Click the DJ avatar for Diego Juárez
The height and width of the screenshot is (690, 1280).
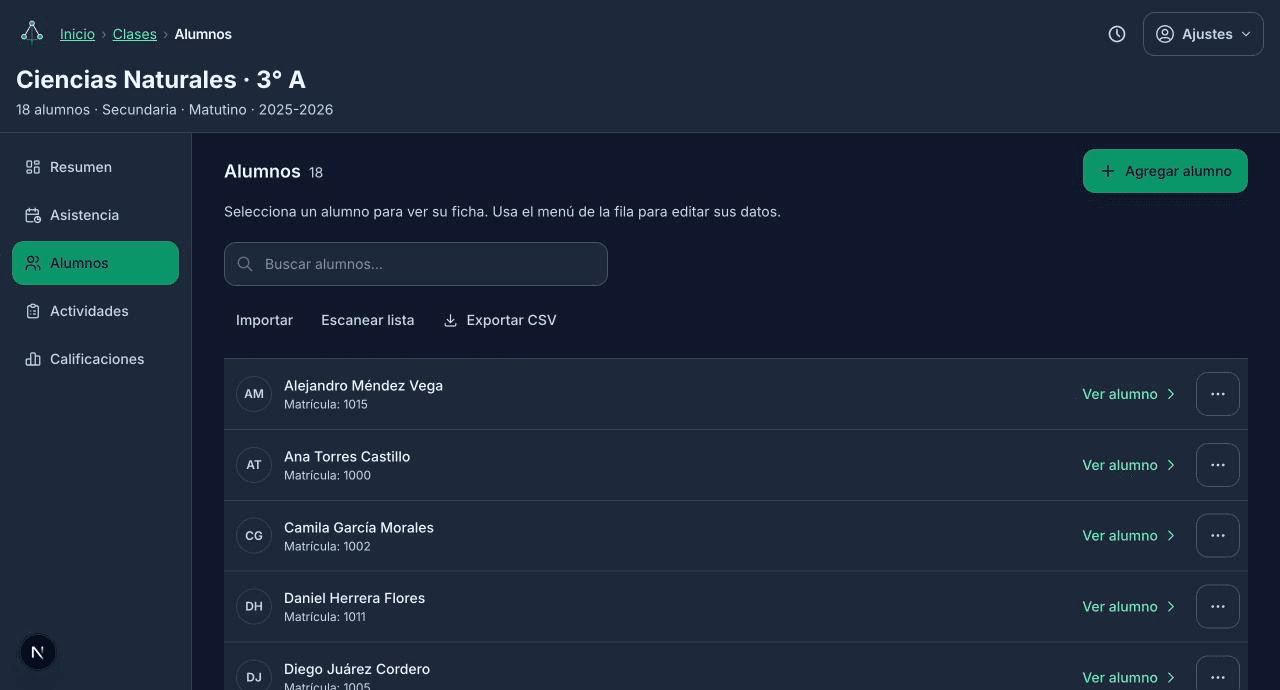click(254, 677)
